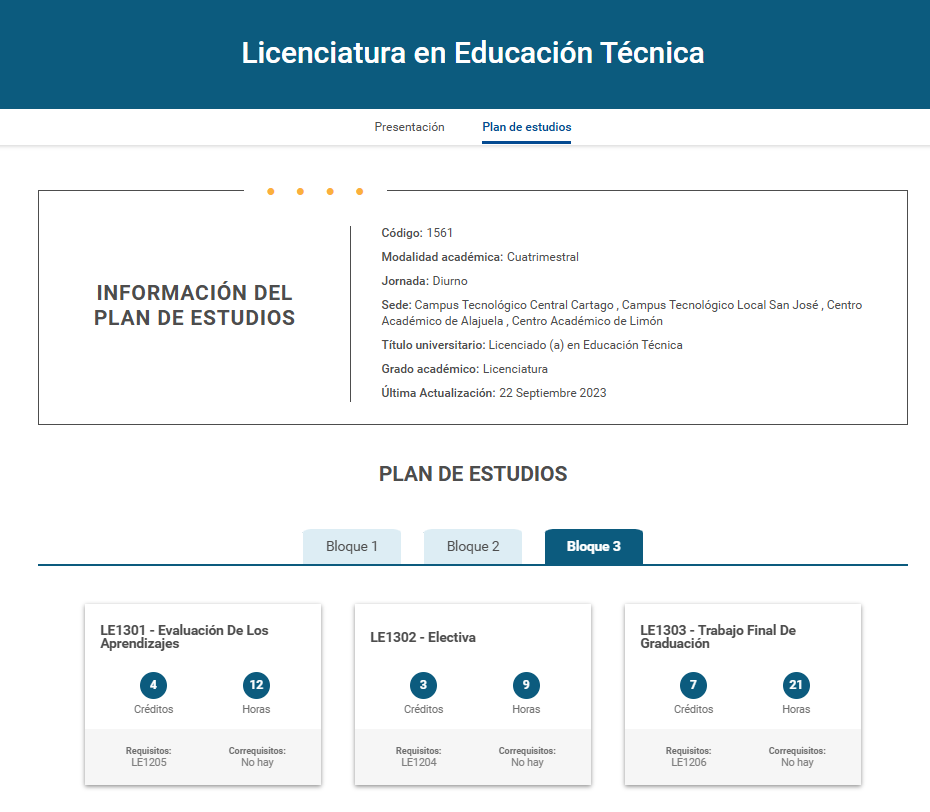The height and width of the screenshot is (812, 930).
Task: Open the Presentación tab
Action: pos(409,127)
